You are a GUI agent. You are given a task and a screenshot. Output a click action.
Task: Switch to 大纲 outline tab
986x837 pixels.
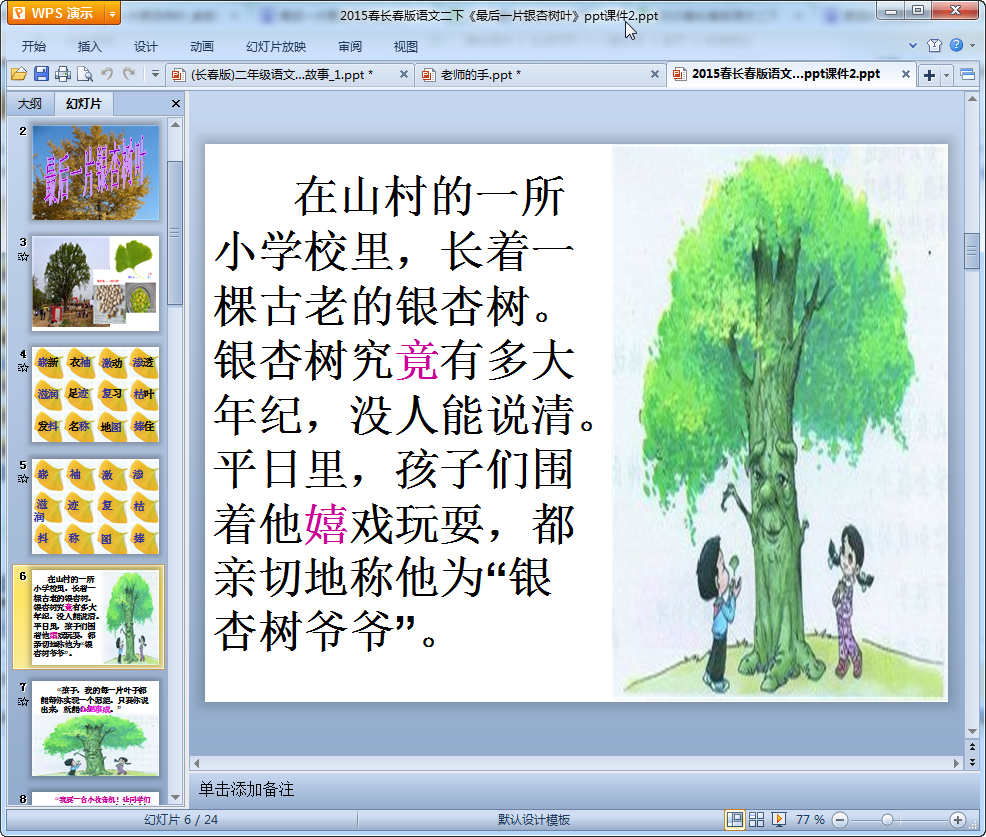[30, 104]
